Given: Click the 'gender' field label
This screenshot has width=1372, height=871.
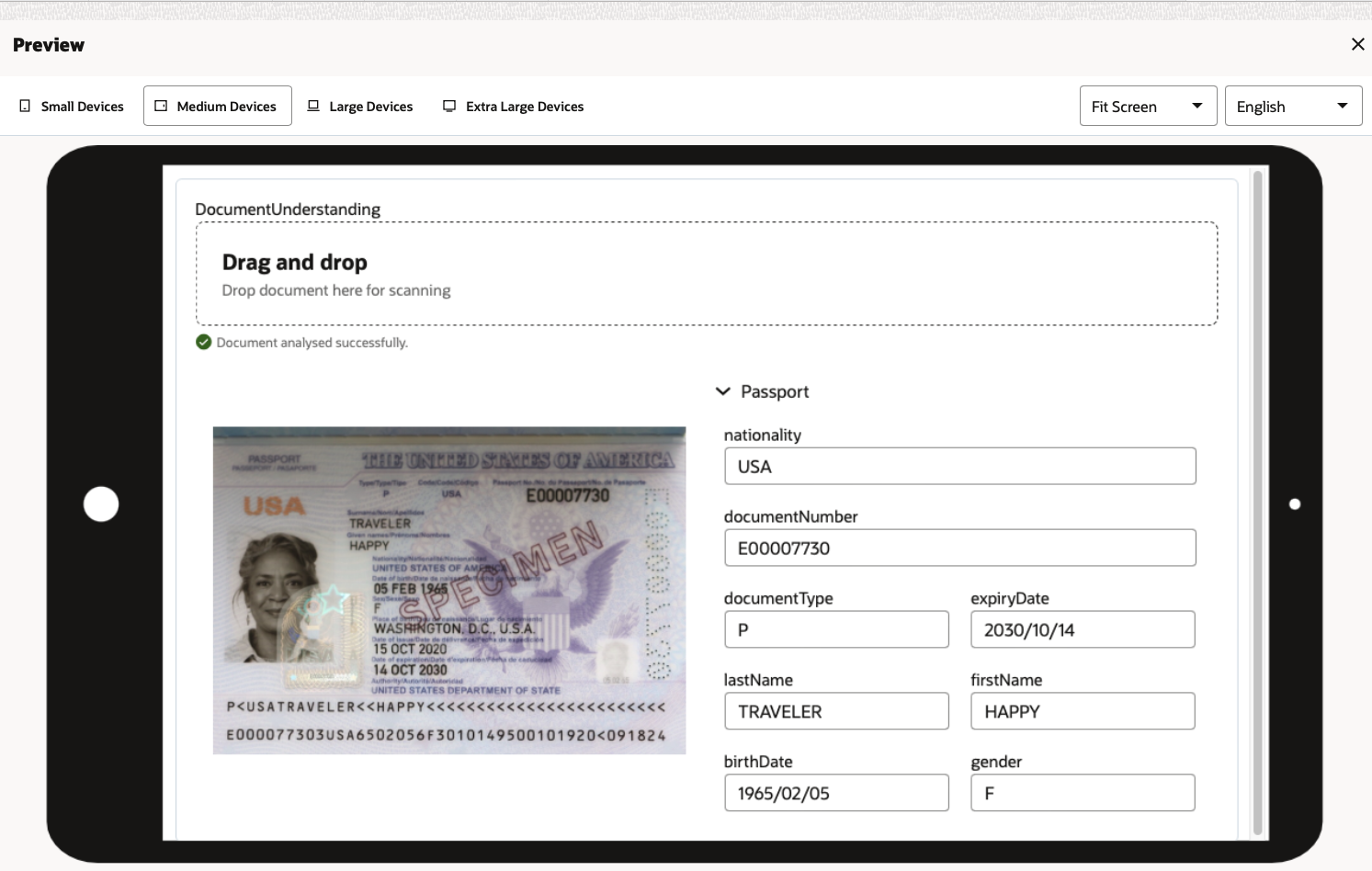Looking at the screenshot, I should (996, 762).
